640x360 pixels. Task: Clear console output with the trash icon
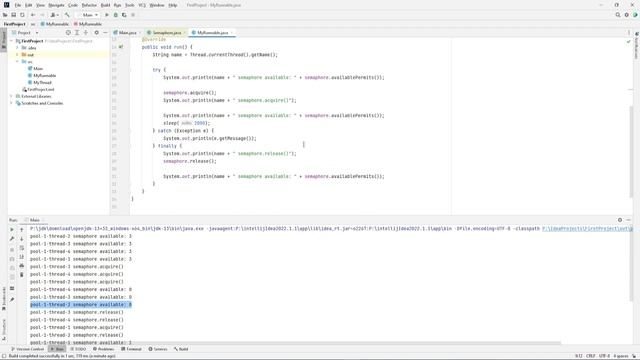[x=22, y=275]
